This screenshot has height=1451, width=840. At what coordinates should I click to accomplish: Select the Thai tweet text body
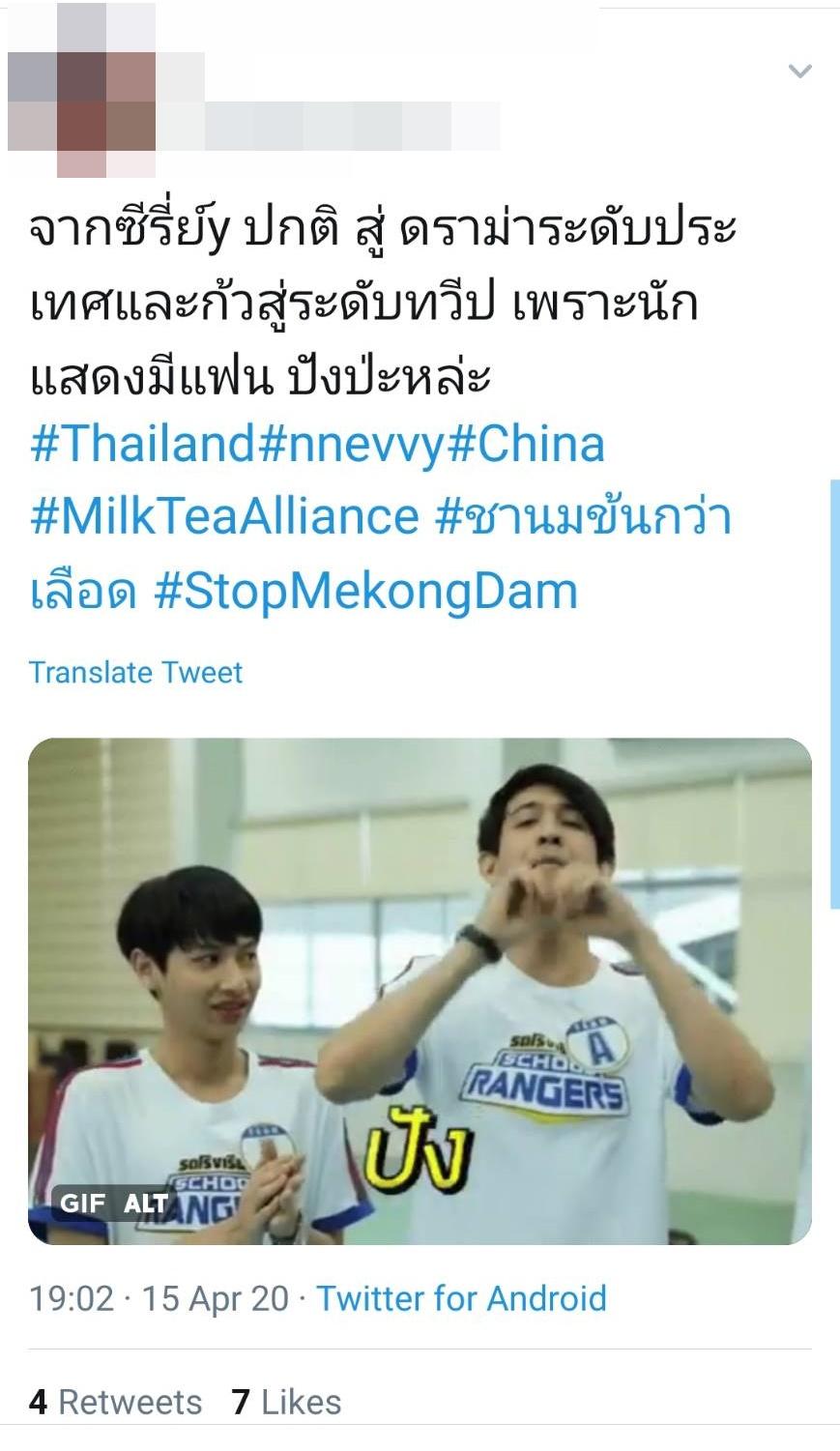[383, 303]
